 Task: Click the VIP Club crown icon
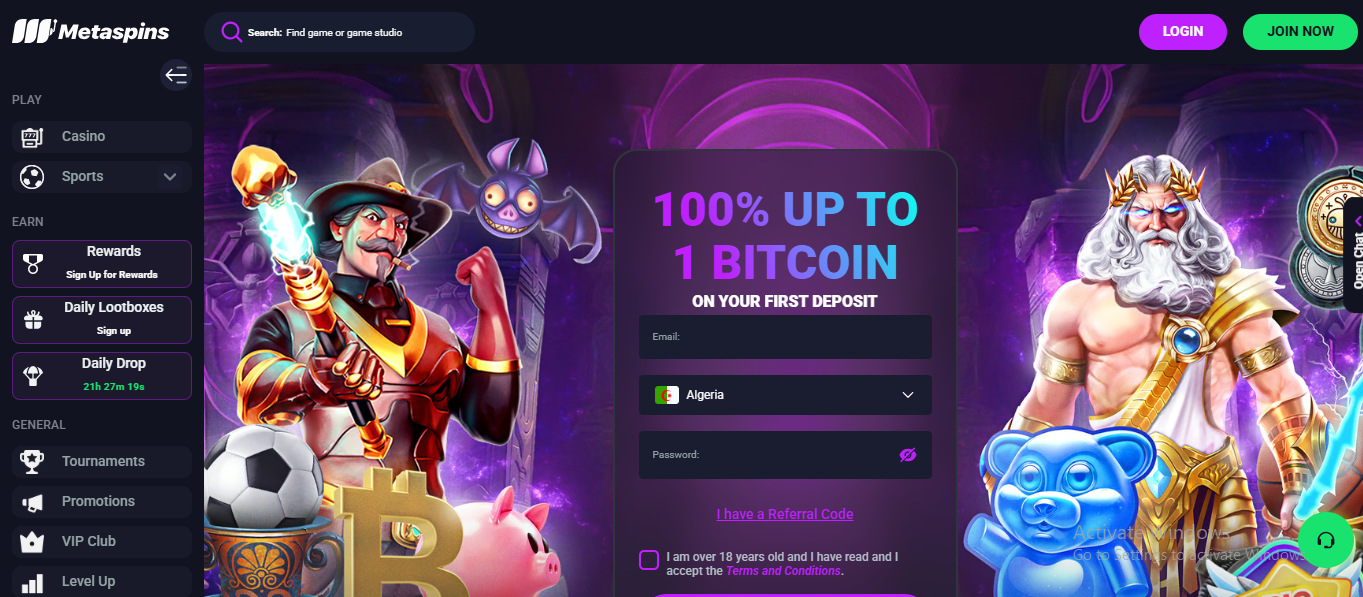[x=32, y=541]
